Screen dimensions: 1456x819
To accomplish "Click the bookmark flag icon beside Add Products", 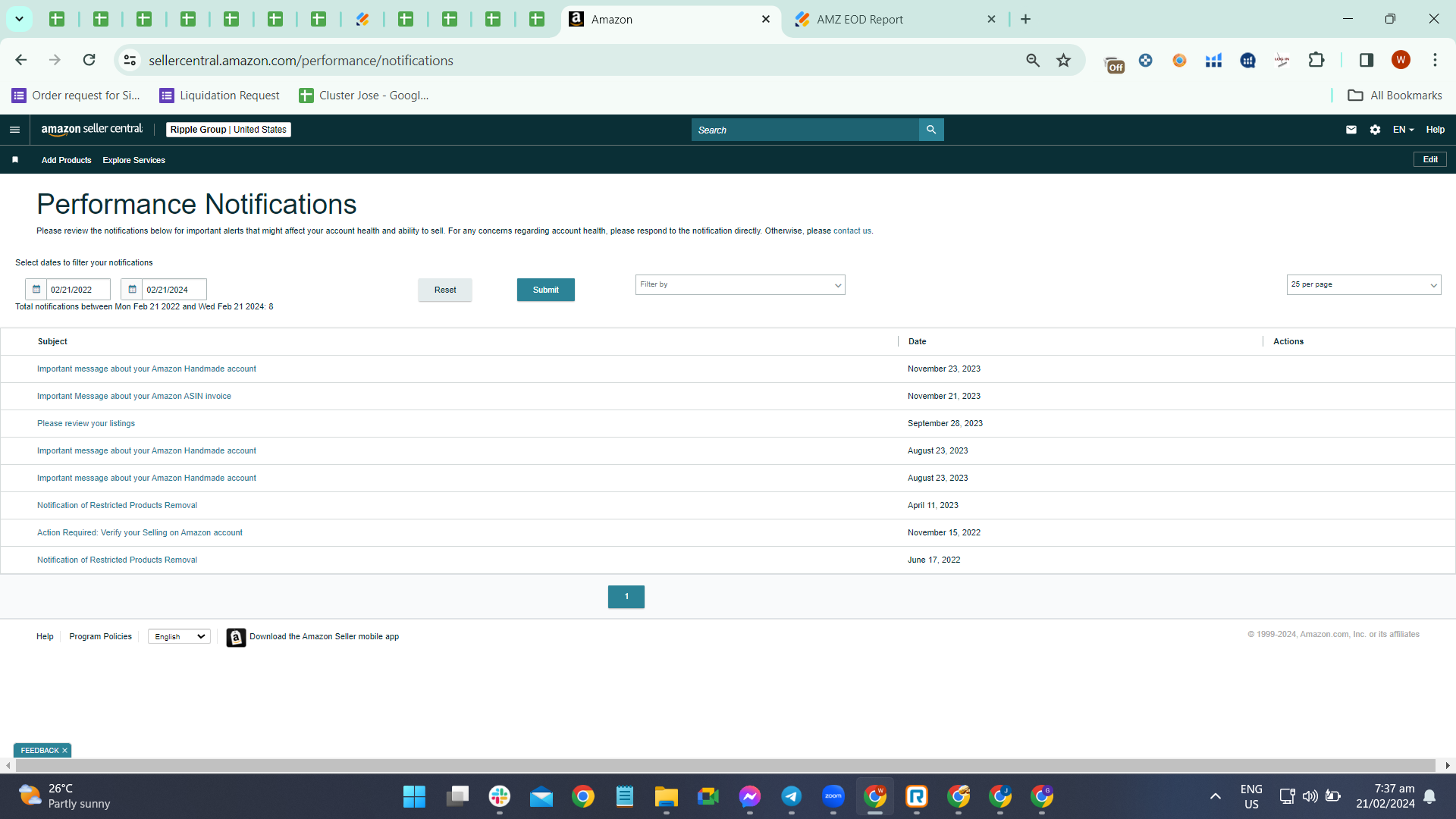I will (15, 160).
